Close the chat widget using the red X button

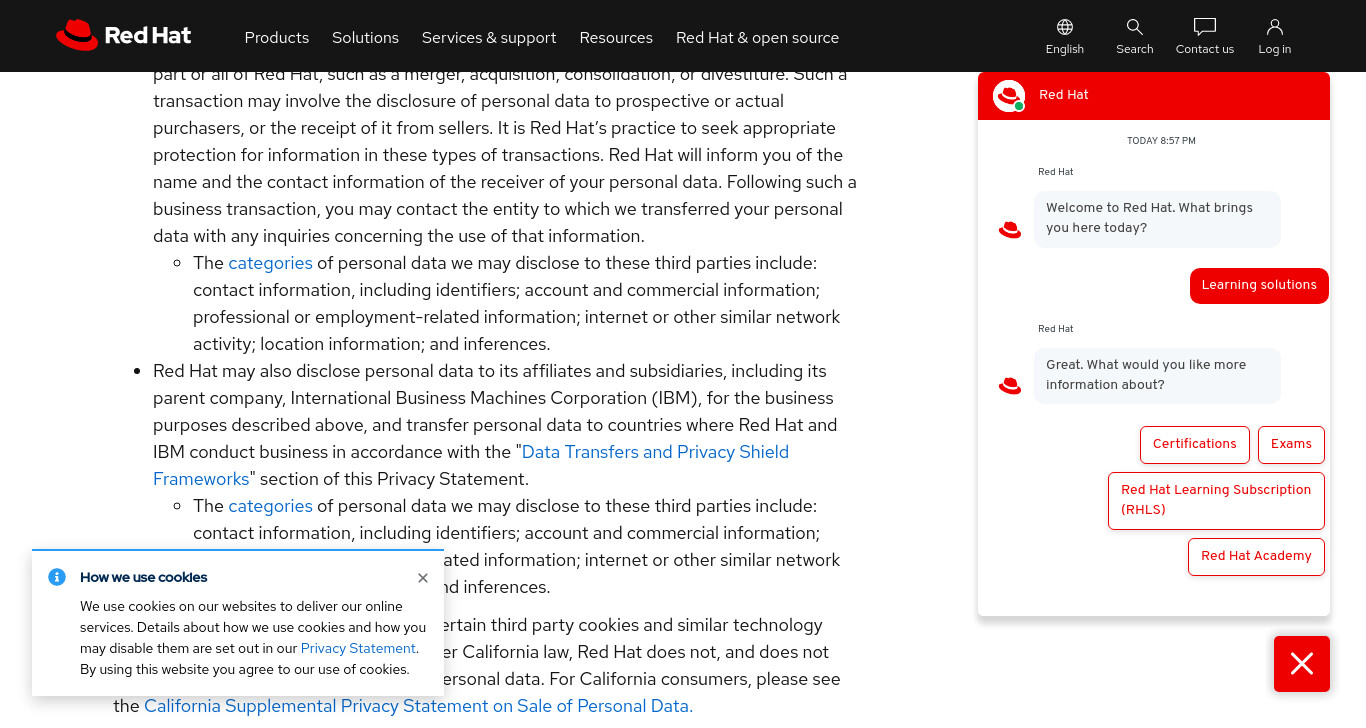click(1302, 664)
